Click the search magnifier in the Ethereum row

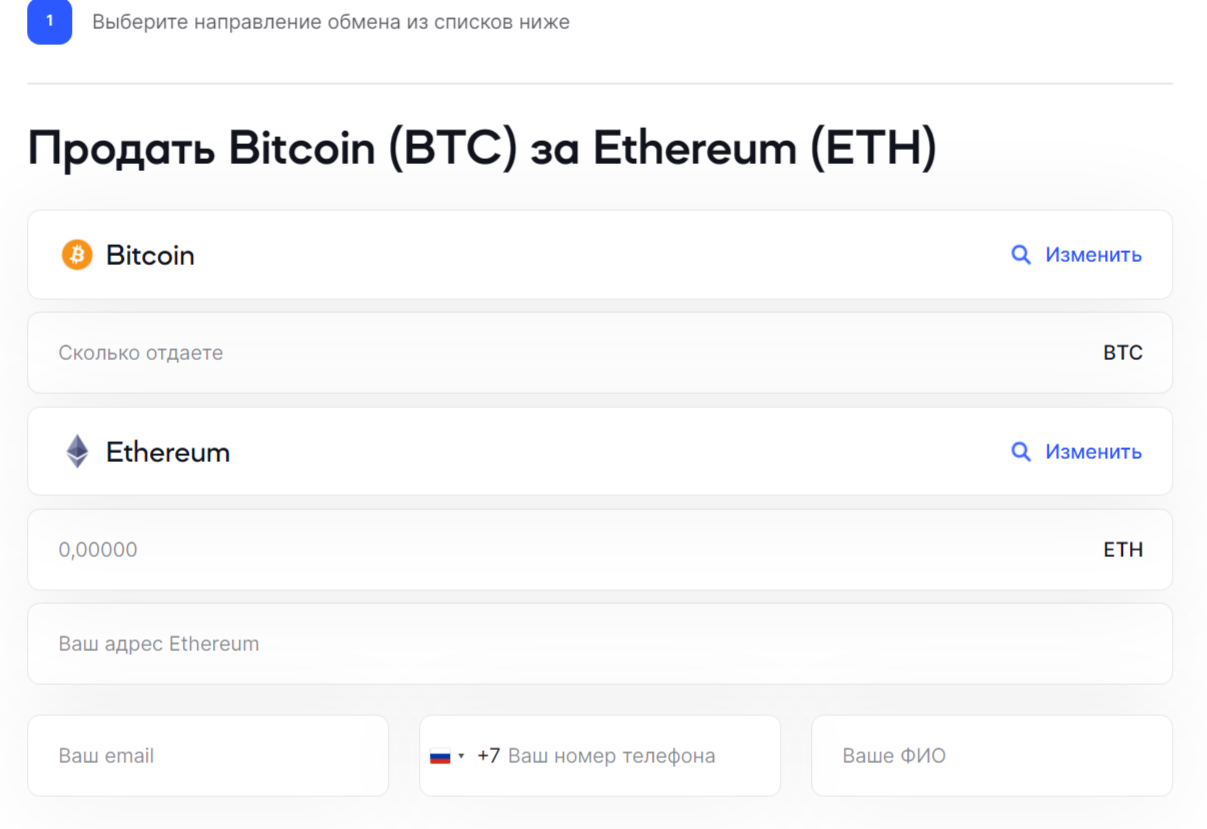coord(1020,452)
